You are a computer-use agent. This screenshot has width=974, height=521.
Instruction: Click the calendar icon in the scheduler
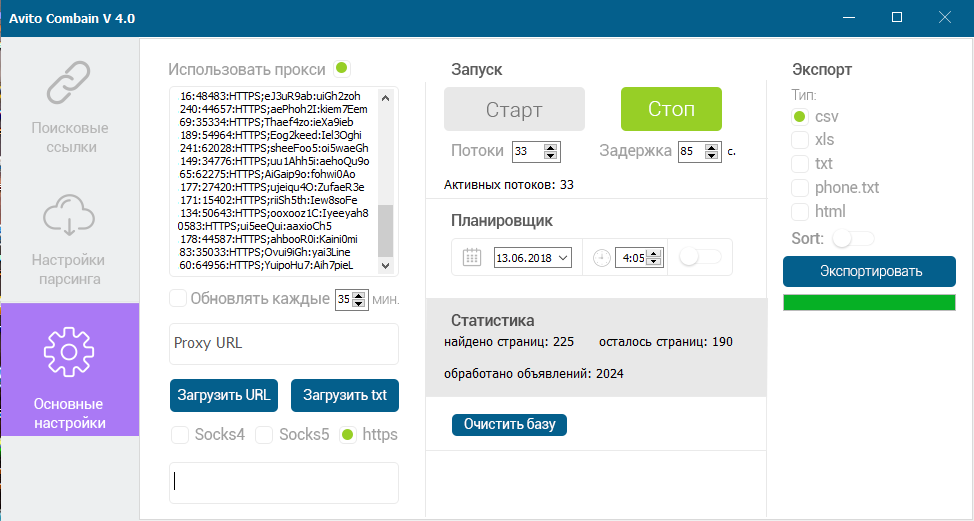pyautogui.click(x=472, y=257)
